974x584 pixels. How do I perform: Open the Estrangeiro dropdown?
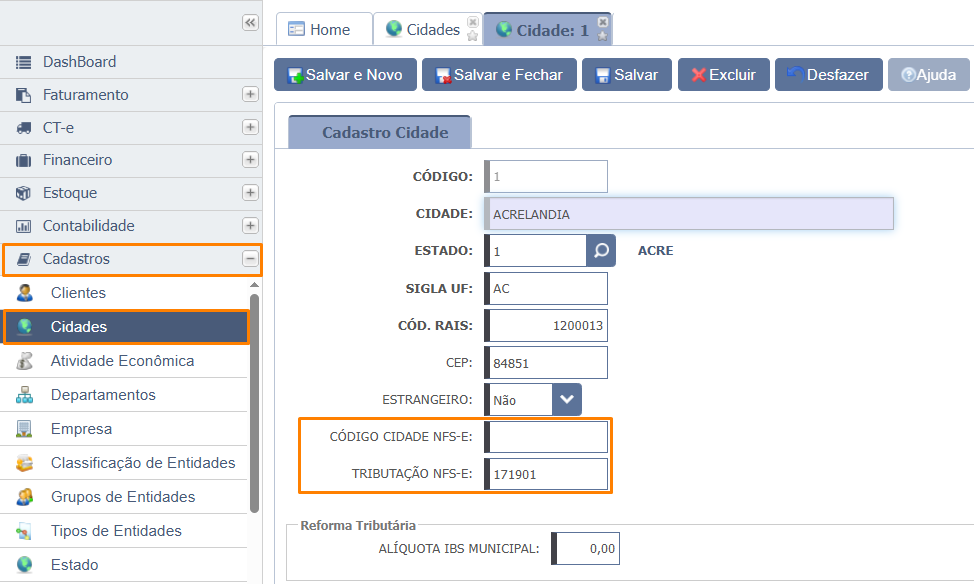click(567, 399)
